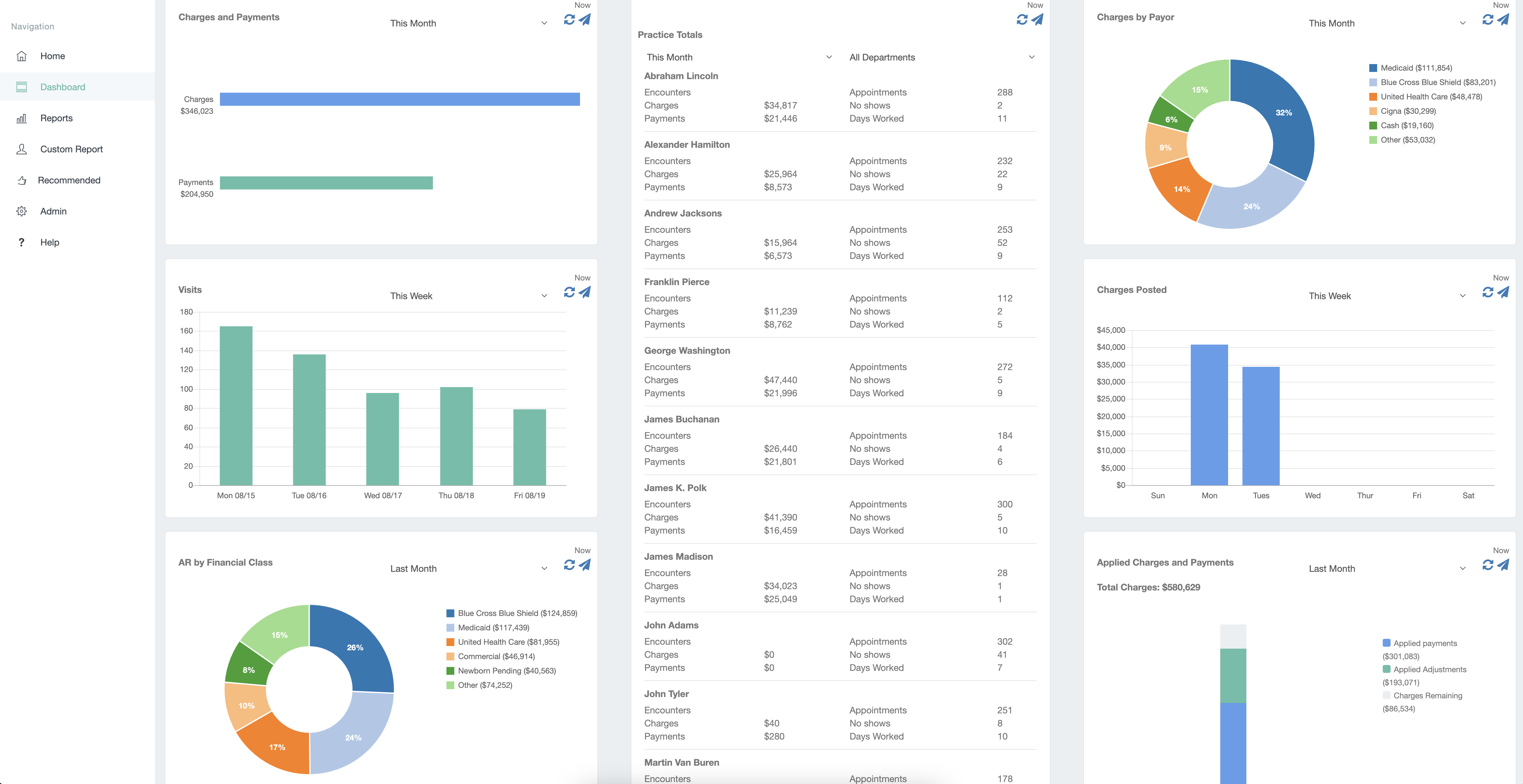Image resolution: width=1523 pixels, height=784 pixels.
Task: Click the Home house icon
Action: pyautogui.click(x=22, y=56)
